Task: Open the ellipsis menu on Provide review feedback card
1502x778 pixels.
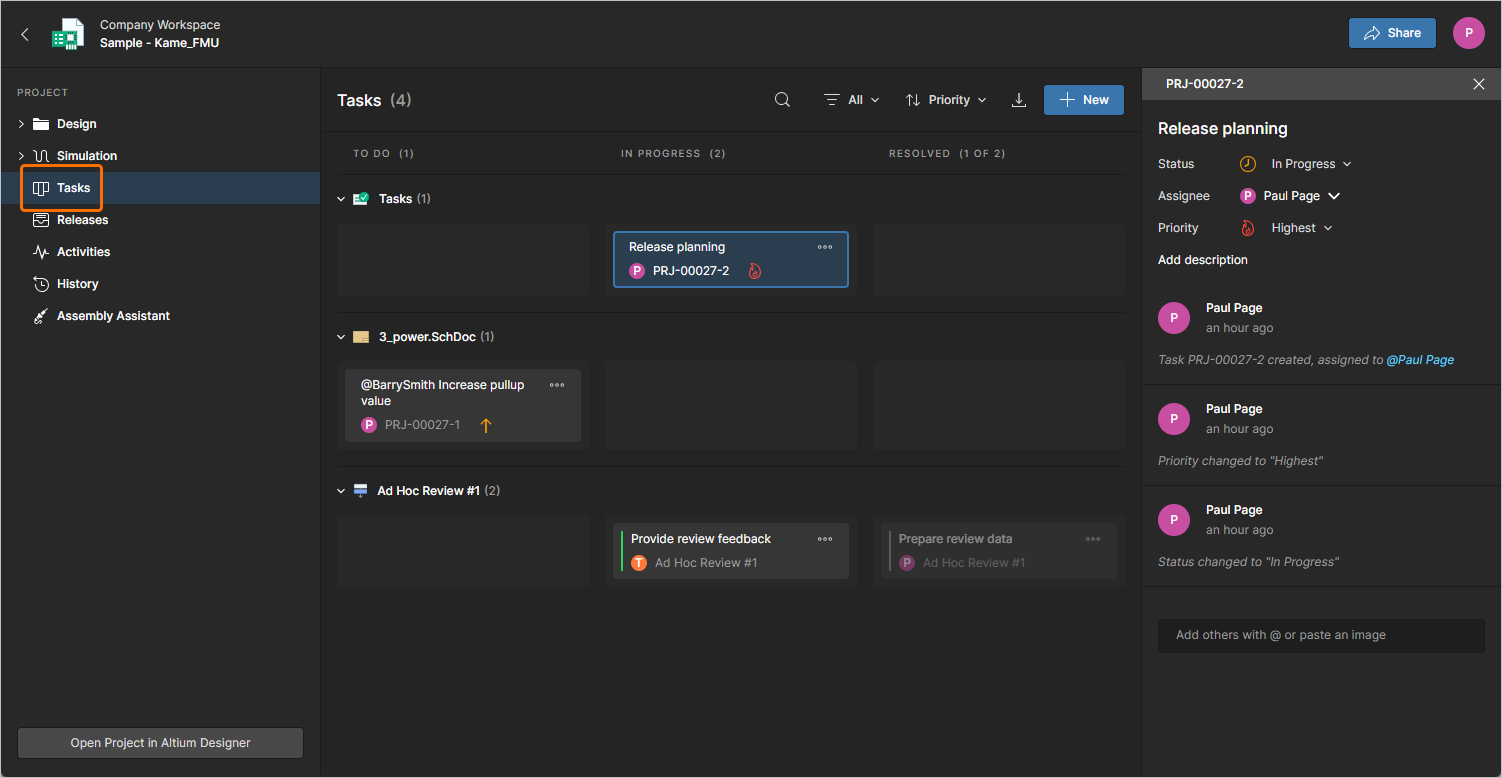Action: pos(824,538)
